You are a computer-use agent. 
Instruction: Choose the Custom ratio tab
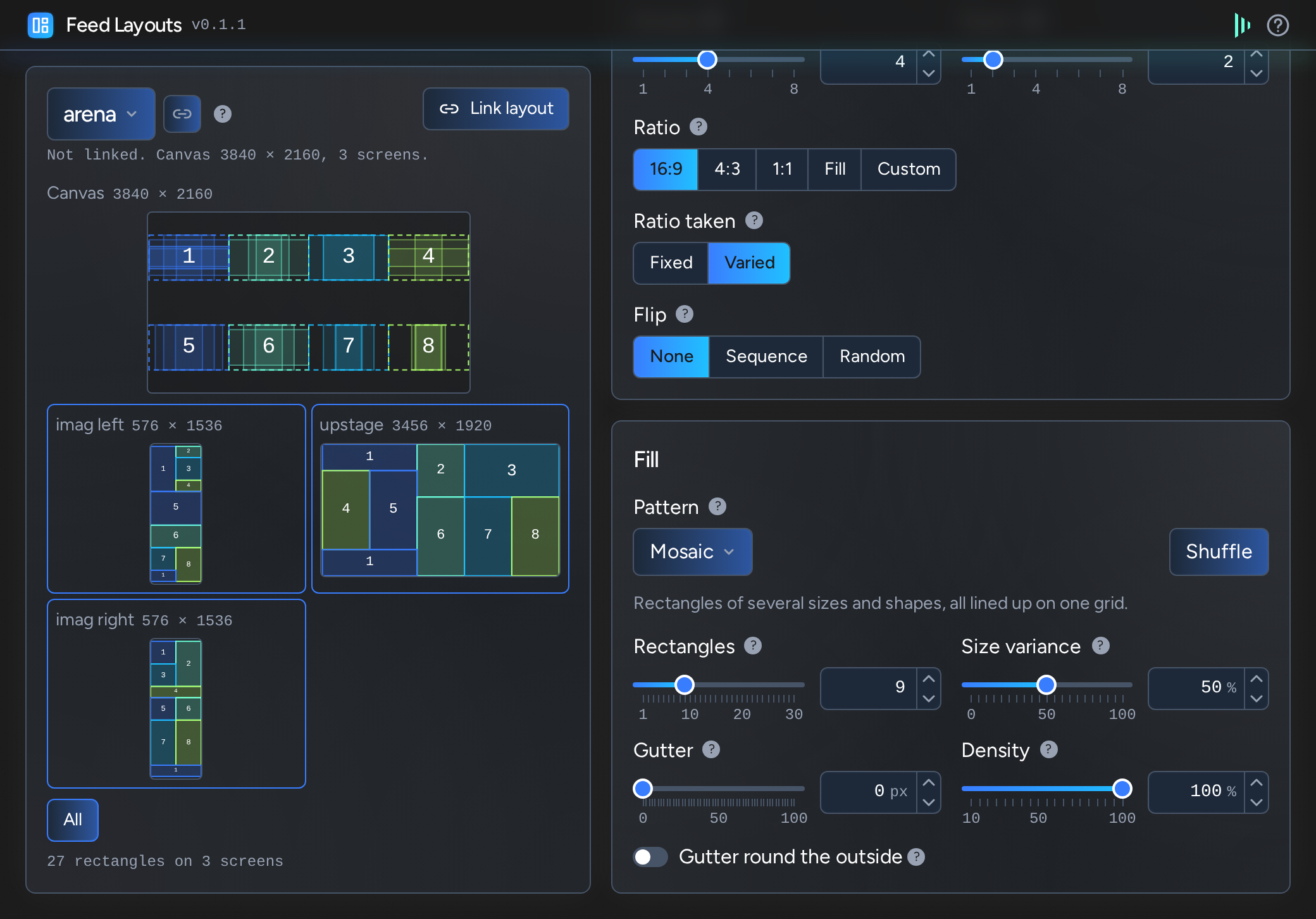pyautogui.click(x=909, y=169)
